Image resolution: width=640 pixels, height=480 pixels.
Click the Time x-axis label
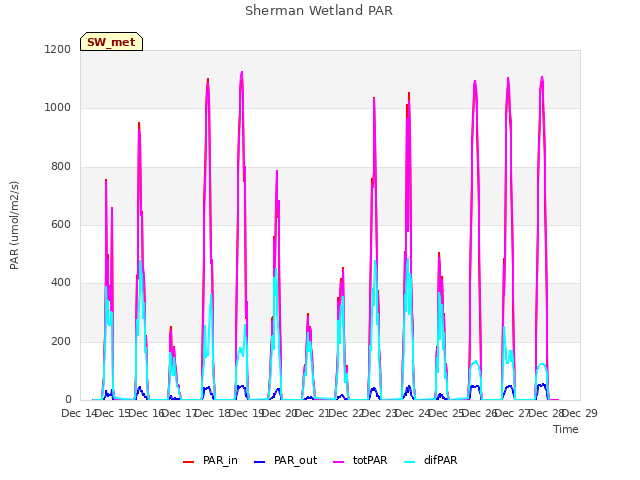pyautogui.click(x=566, y=429)
